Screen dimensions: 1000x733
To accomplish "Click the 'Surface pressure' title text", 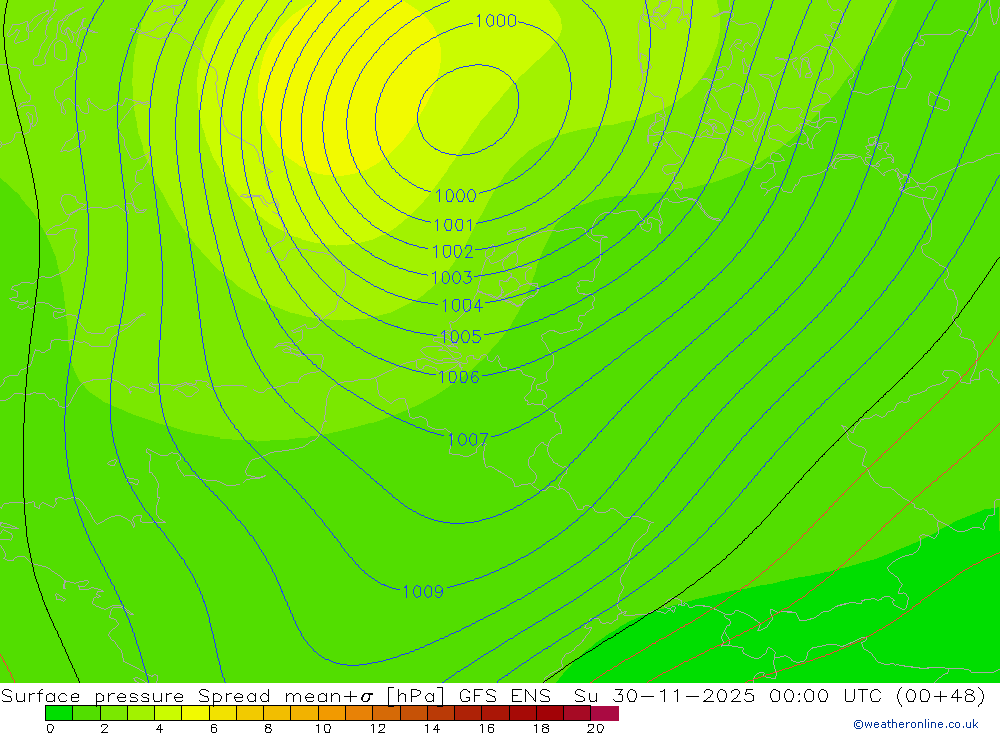I will click(x=92, y=695).
